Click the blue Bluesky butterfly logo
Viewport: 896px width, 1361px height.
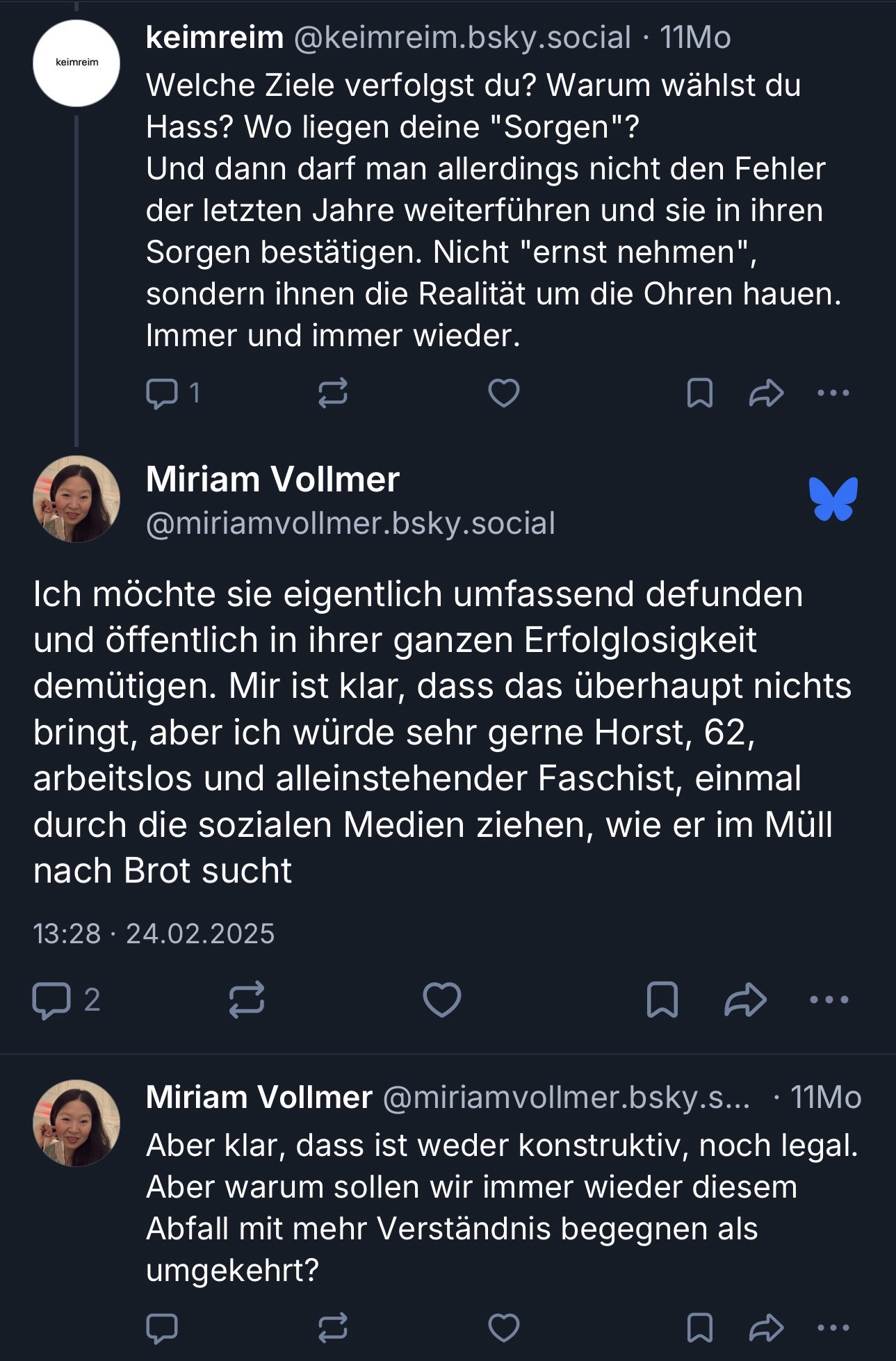(833, 499)
